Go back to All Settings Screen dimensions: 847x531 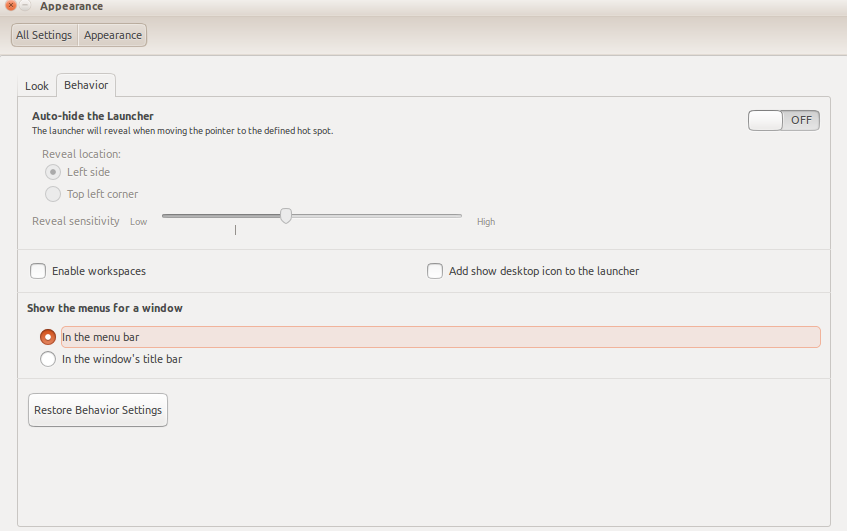pos(44,35)
